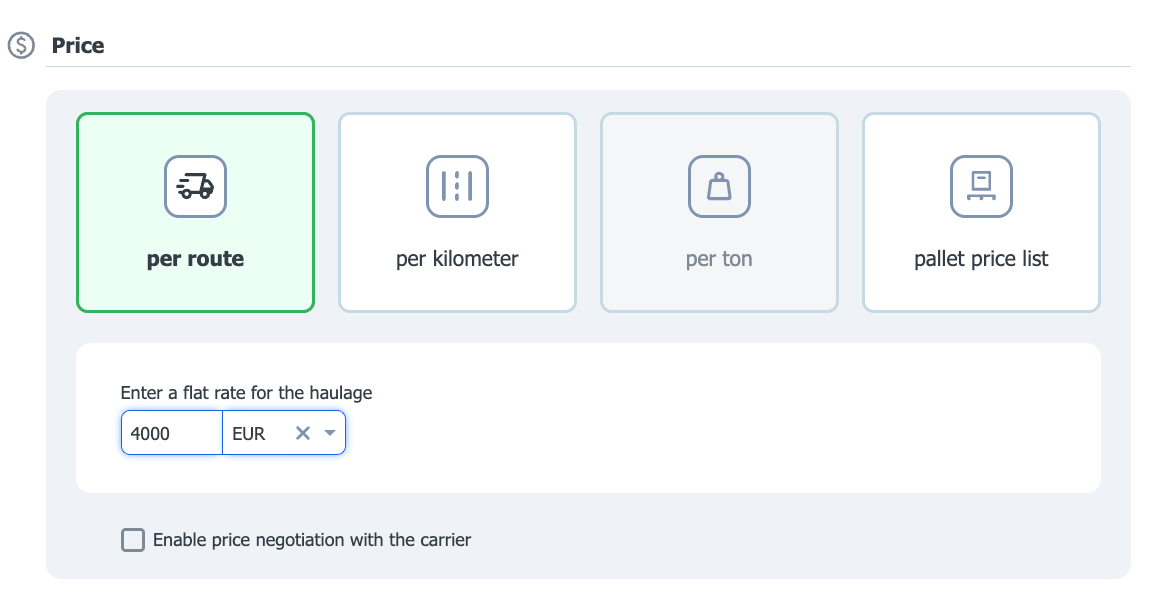Screen dimensions: 1152x608
Task: Clear the EUR currency with the X icon
Action: (x=303, y=433)
